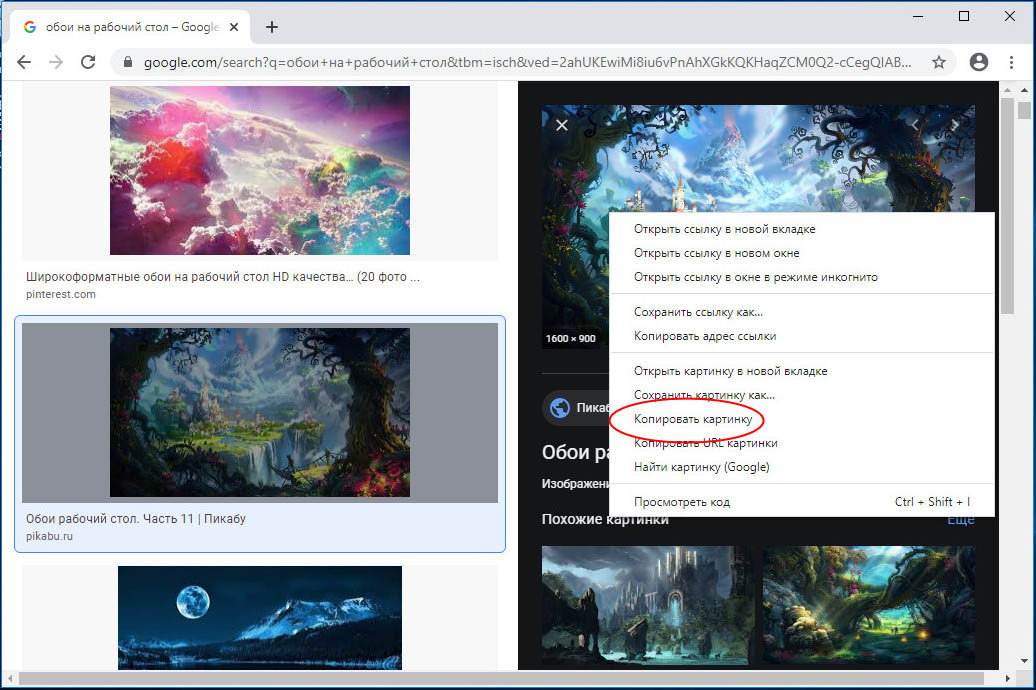Click the scrollbar down arrow
Screen dimensions: 1036x690
(x=1024, y=661)
